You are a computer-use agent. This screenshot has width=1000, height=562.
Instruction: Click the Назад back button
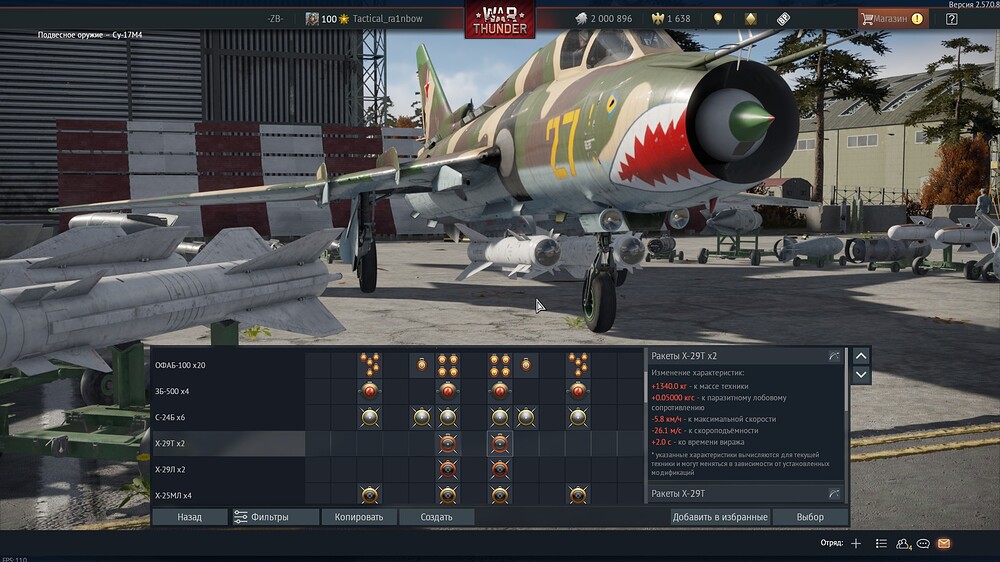[x=189, y=517]
